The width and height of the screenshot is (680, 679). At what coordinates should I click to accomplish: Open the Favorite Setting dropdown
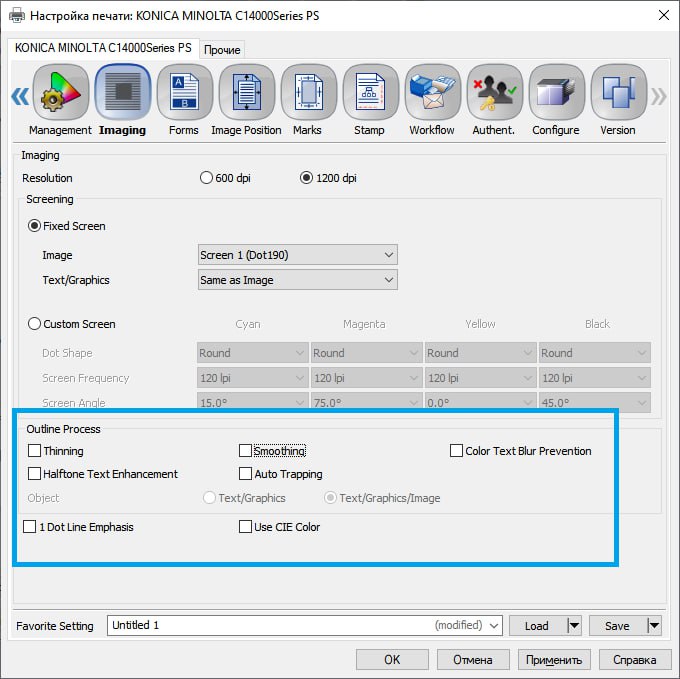(x=305, y=625)
